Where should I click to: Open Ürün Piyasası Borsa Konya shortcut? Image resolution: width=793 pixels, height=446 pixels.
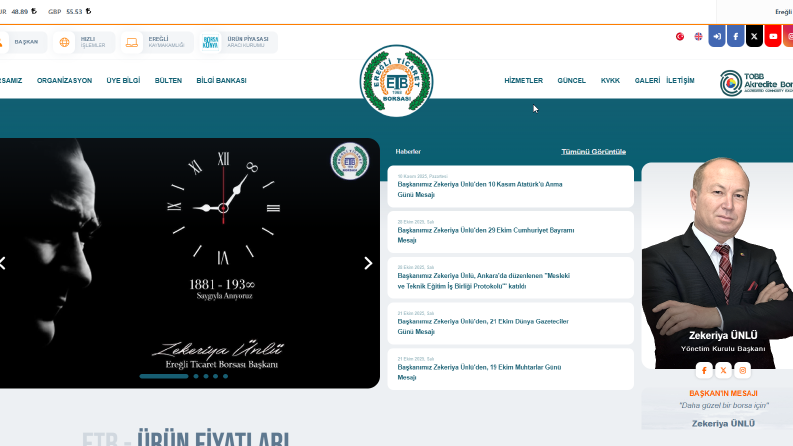(238, 42)
